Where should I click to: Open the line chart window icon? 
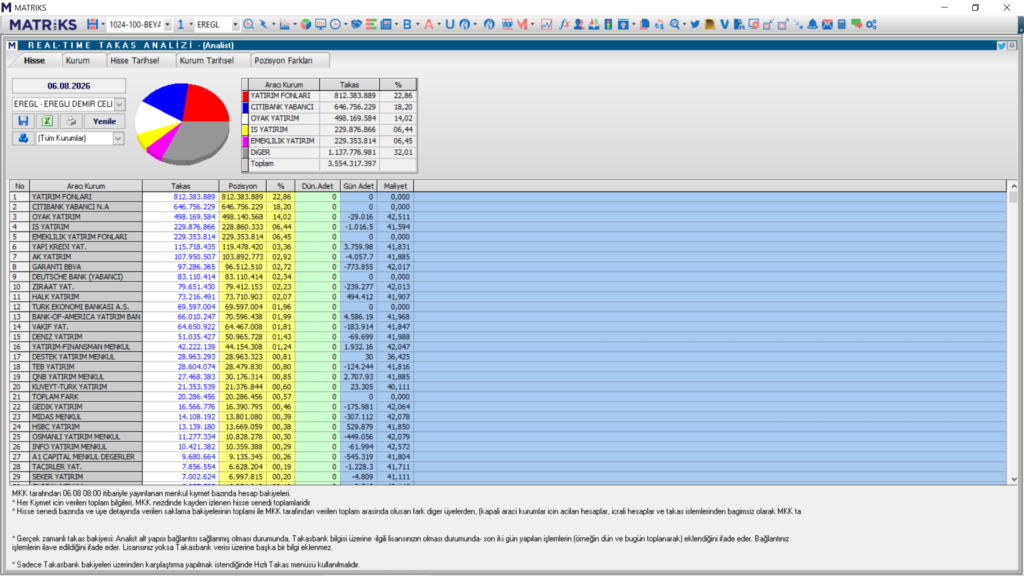click(x=547, y=24)
